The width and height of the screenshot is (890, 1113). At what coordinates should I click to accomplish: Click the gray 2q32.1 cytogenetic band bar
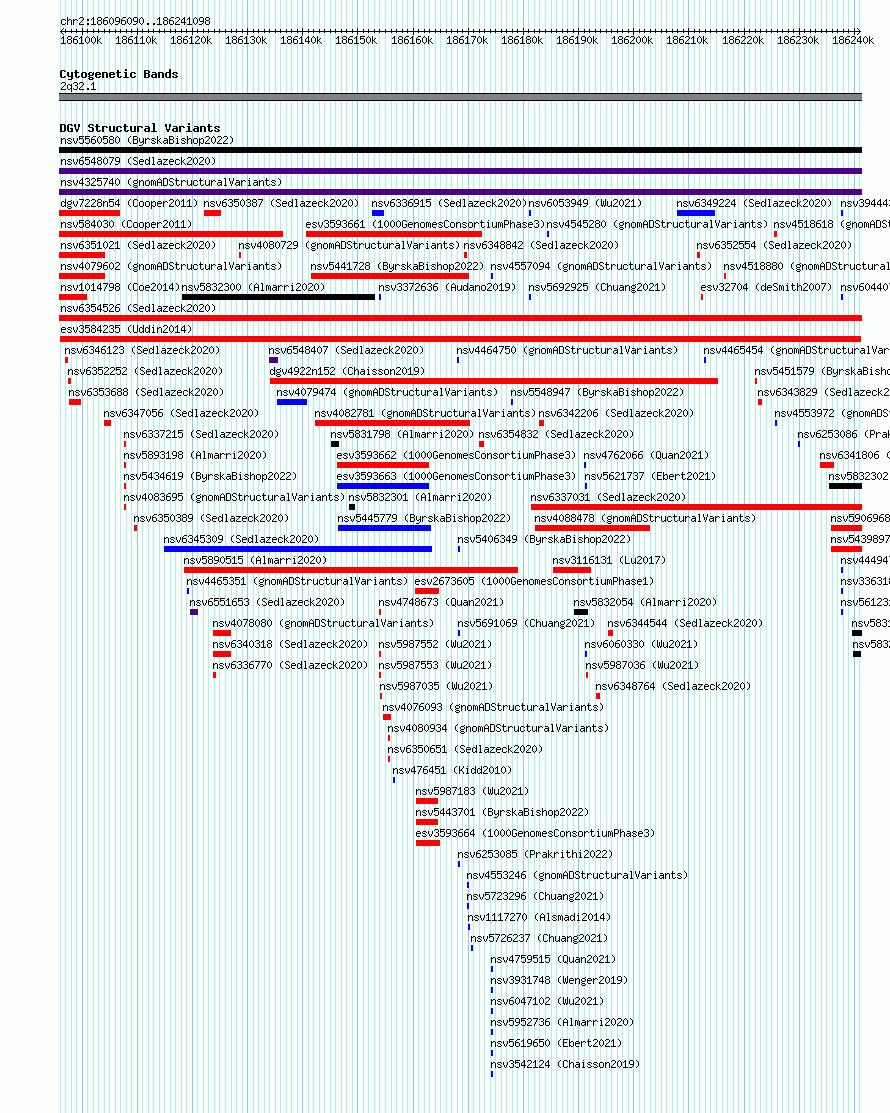[461, 97]
